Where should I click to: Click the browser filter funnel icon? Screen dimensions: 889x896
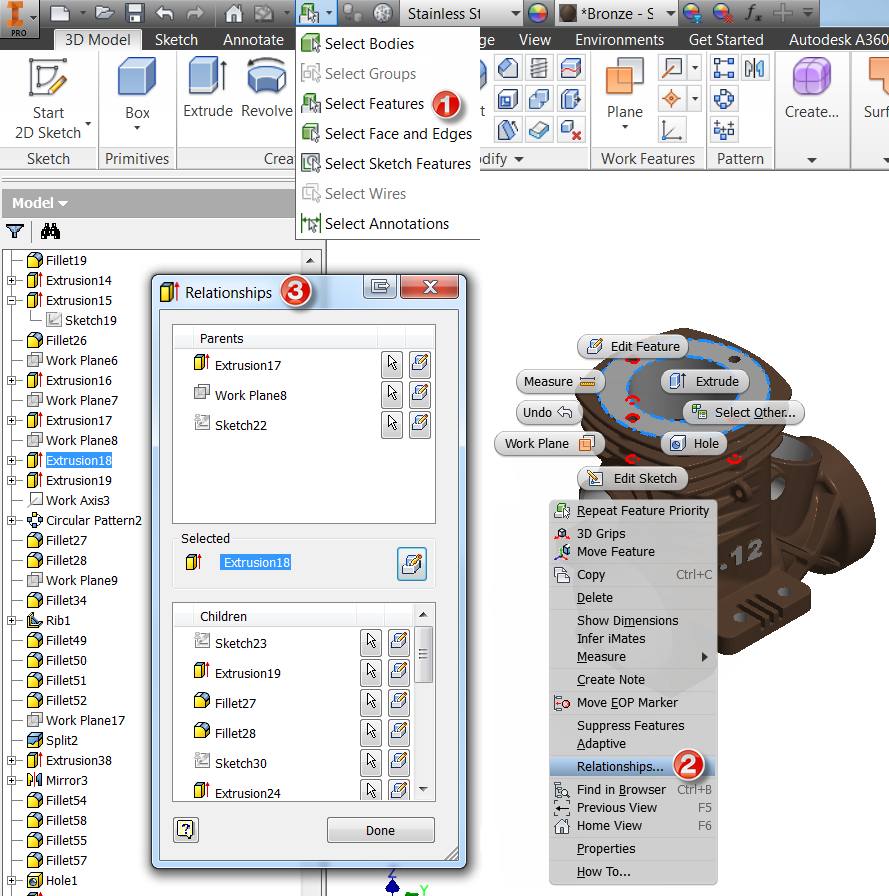click(15, 231)
